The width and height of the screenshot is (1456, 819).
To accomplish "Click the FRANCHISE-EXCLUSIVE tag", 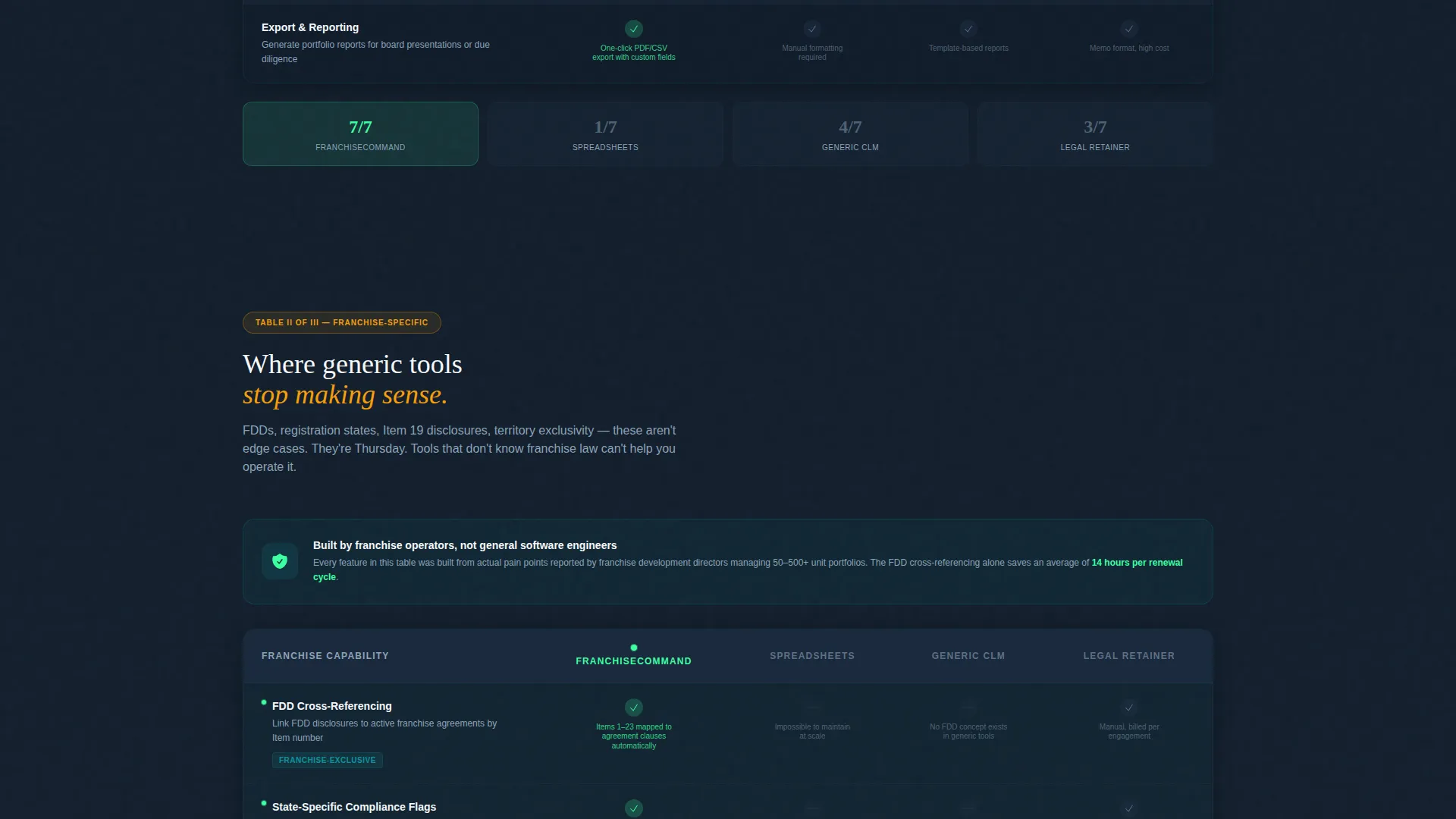I will (x=328, y=760).
